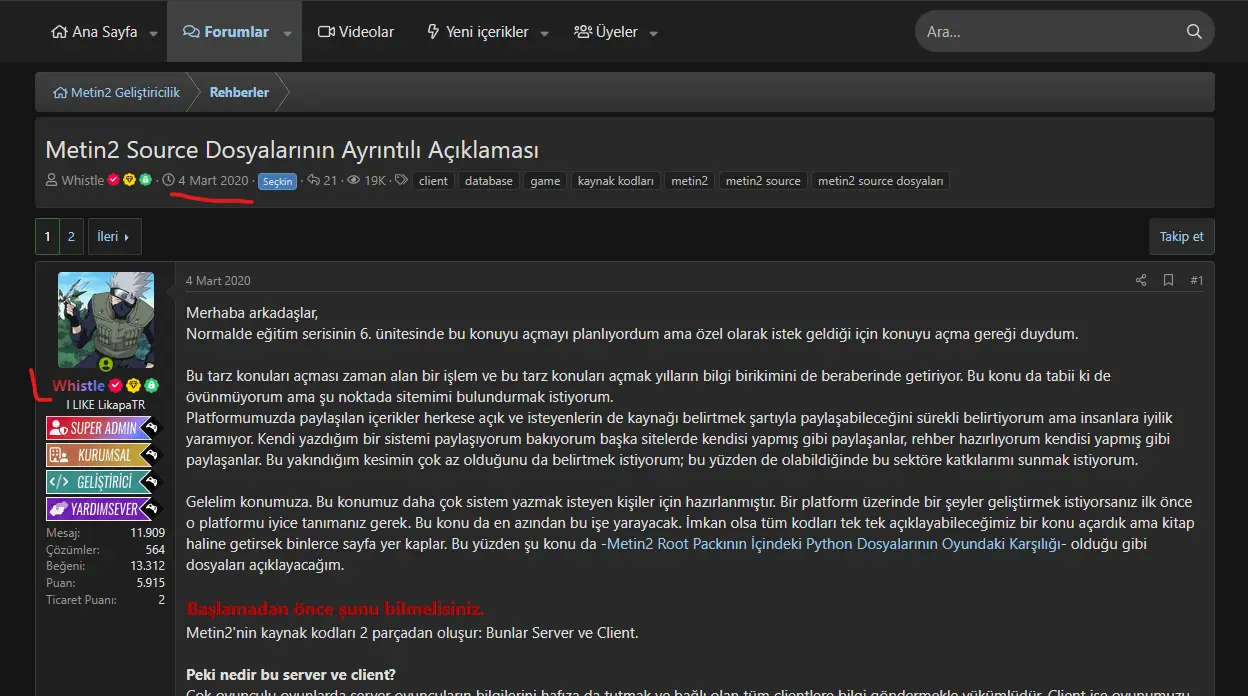The image size is (1248, 696).
Task: Open the Rehberler breadcrumb
Action: click(x=239, y=92)
